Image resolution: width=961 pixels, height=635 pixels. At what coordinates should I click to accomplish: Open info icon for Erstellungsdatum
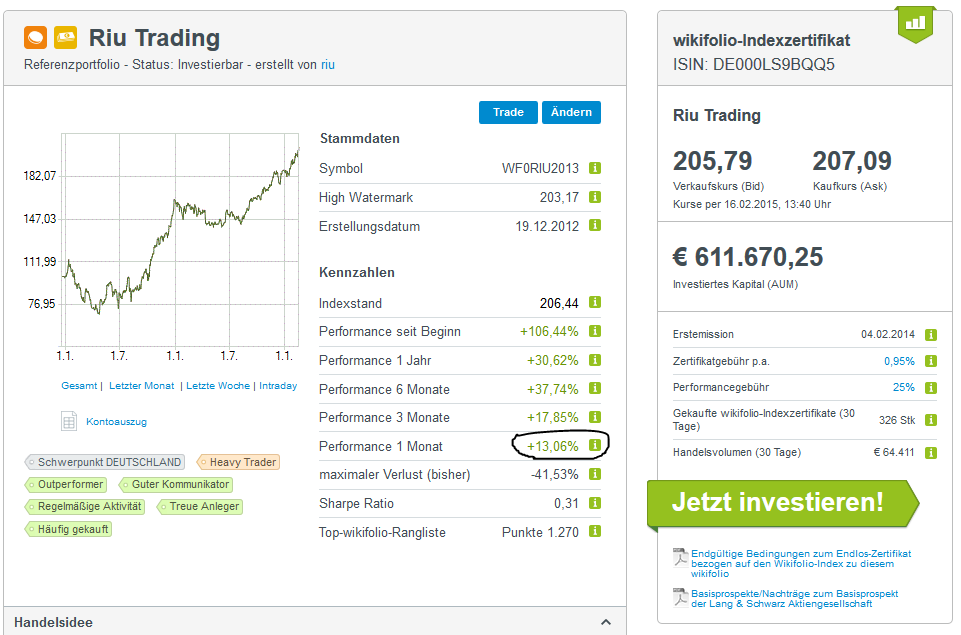(594, 225)
